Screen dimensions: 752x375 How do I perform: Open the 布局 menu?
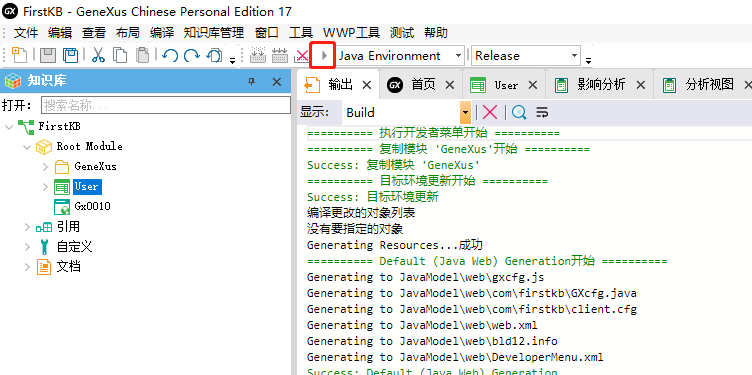[128, 33]
